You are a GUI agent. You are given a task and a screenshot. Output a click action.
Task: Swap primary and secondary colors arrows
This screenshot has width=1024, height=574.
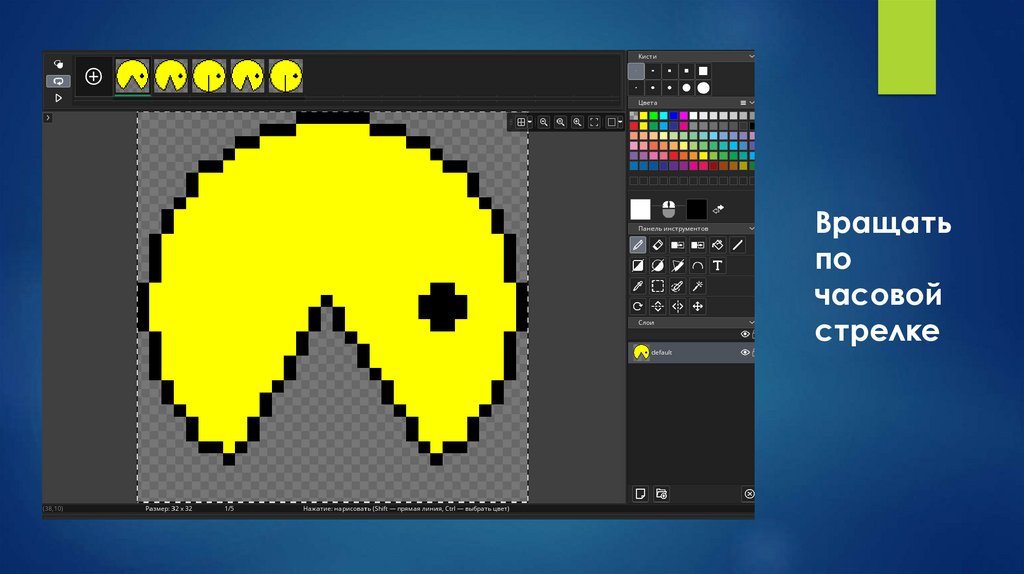pos(718,209)
